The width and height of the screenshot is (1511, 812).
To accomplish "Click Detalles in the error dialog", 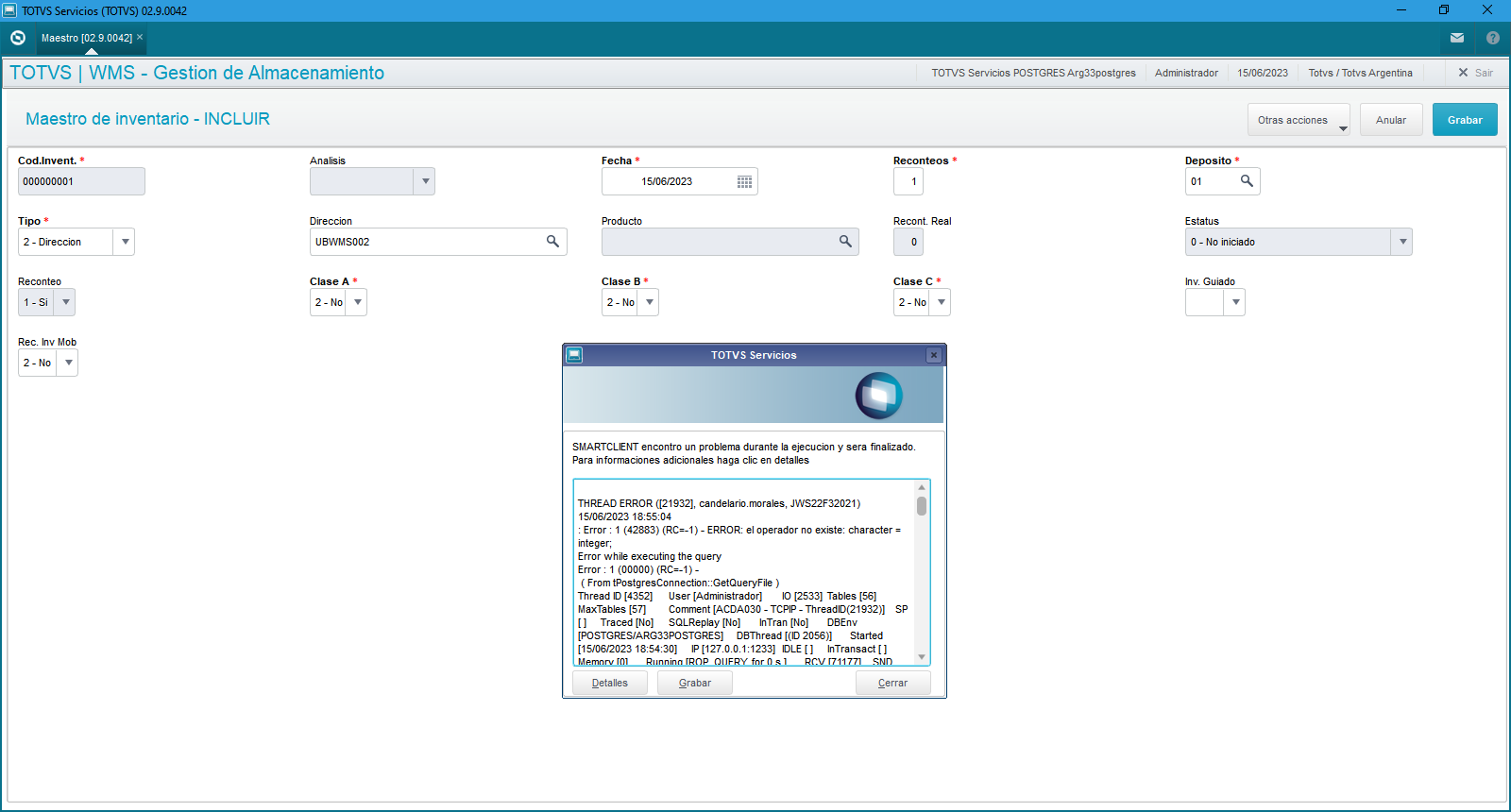I will coord(610,683).
